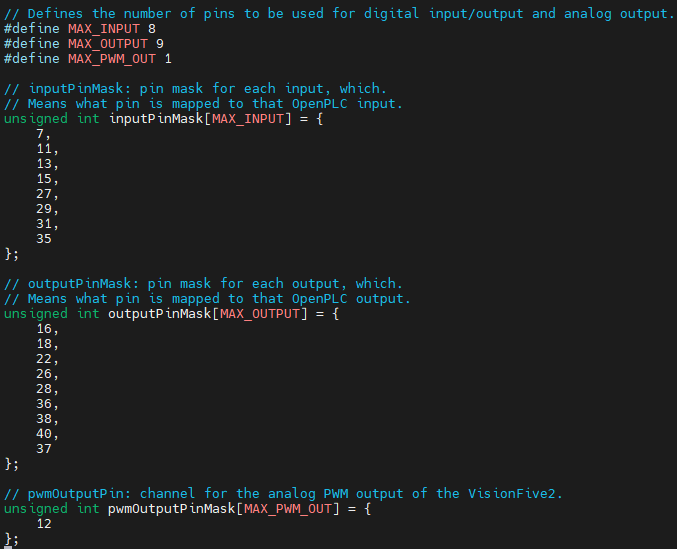Click the MAX_PWM_OUT define name
This screenshot has width=677, height=549.
(x=112, y=59)
